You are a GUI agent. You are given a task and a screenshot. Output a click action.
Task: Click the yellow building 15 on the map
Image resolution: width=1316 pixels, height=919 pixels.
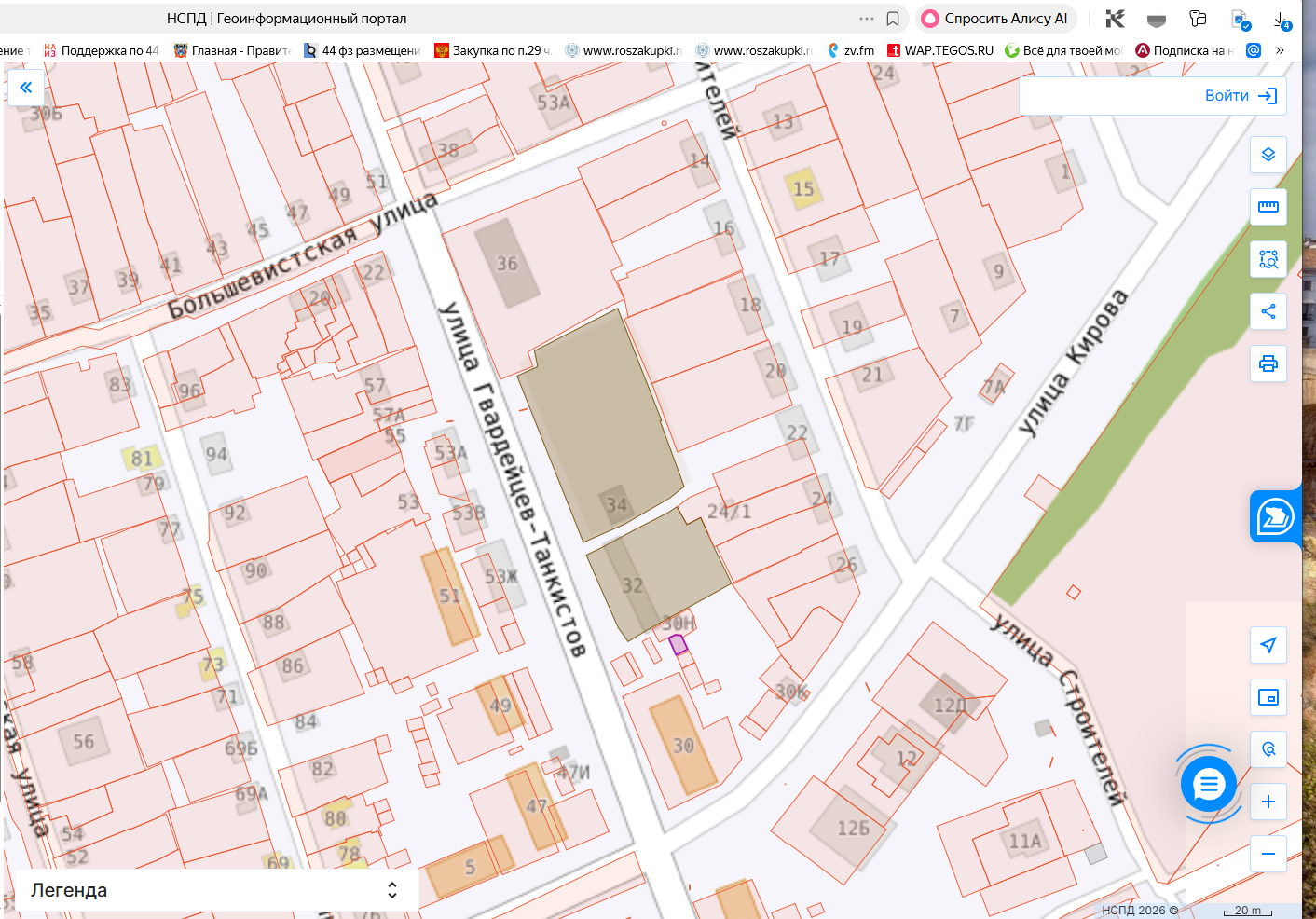click(802, 188)
